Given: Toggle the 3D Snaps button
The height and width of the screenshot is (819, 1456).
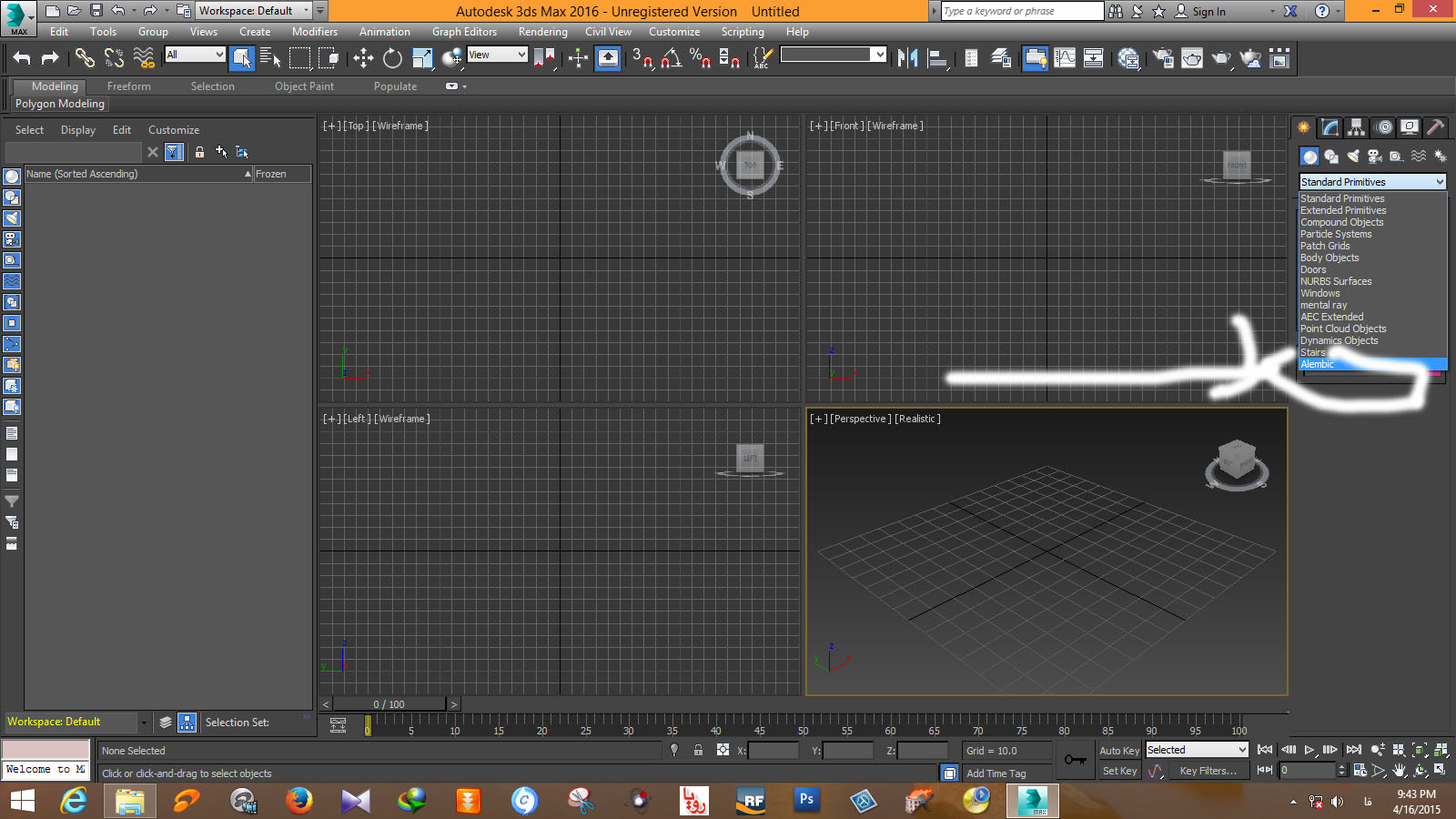Looking at the screenshot, I should (642, 58).
